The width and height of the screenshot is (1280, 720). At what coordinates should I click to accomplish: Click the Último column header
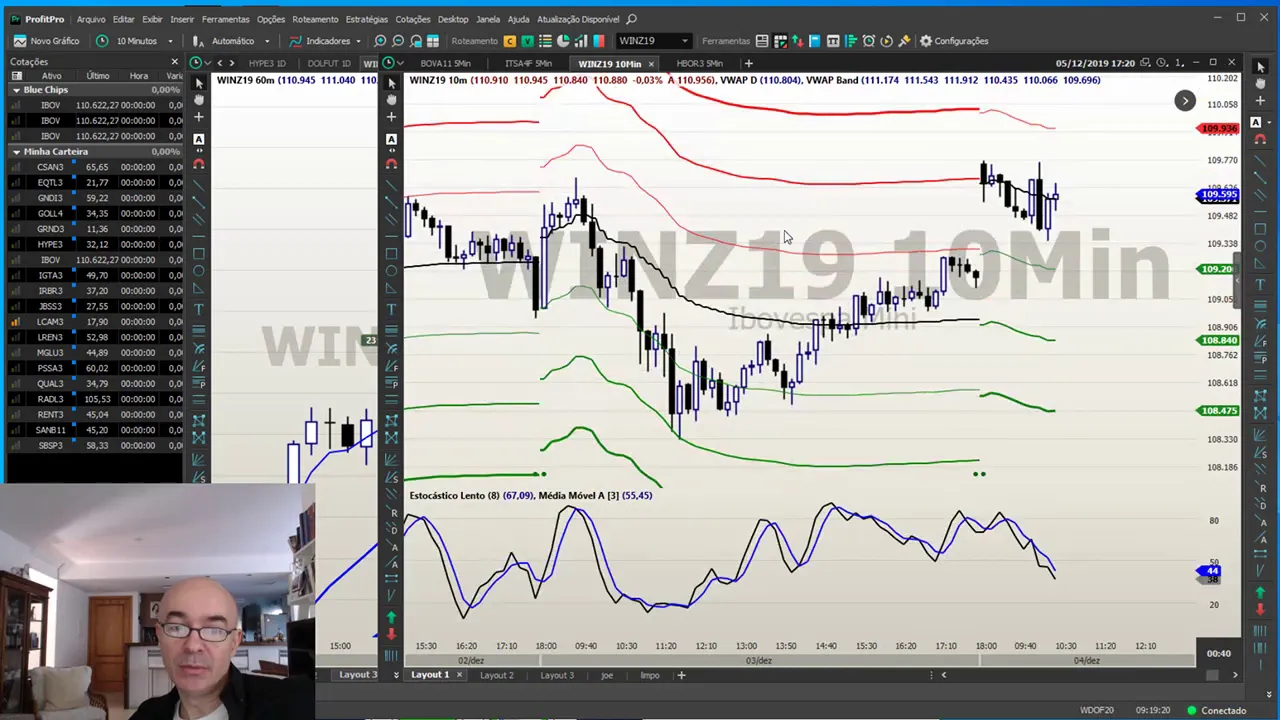point(98,76)
